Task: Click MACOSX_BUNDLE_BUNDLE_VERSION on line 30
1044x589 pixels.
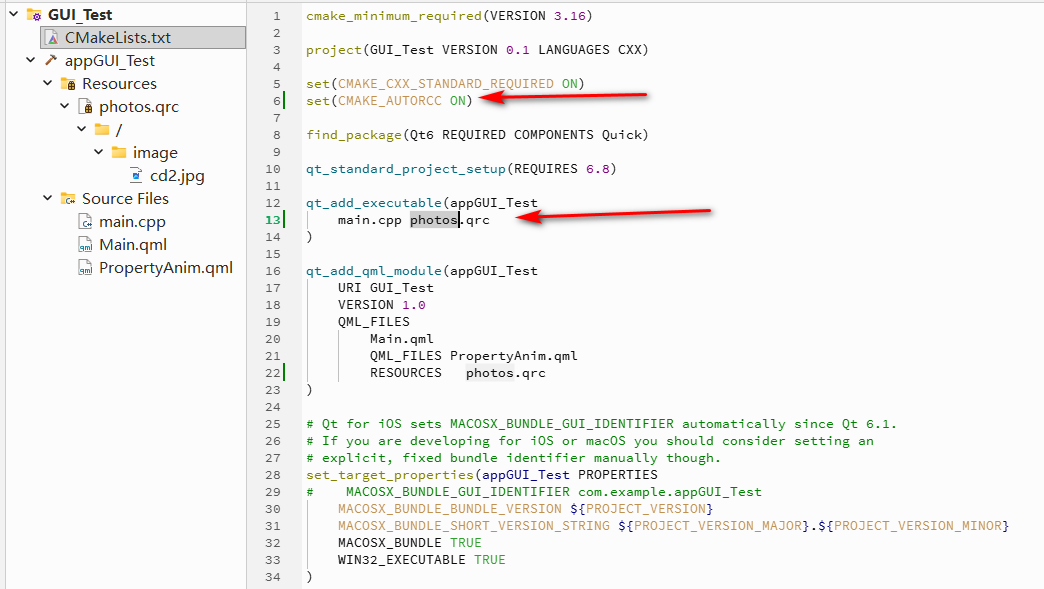Action: (449, 510)
